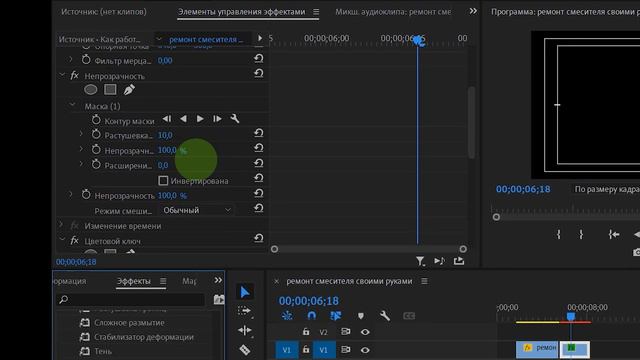
Task: Toggle the captions CC button in timeline
Action: [x=409, y=316]
